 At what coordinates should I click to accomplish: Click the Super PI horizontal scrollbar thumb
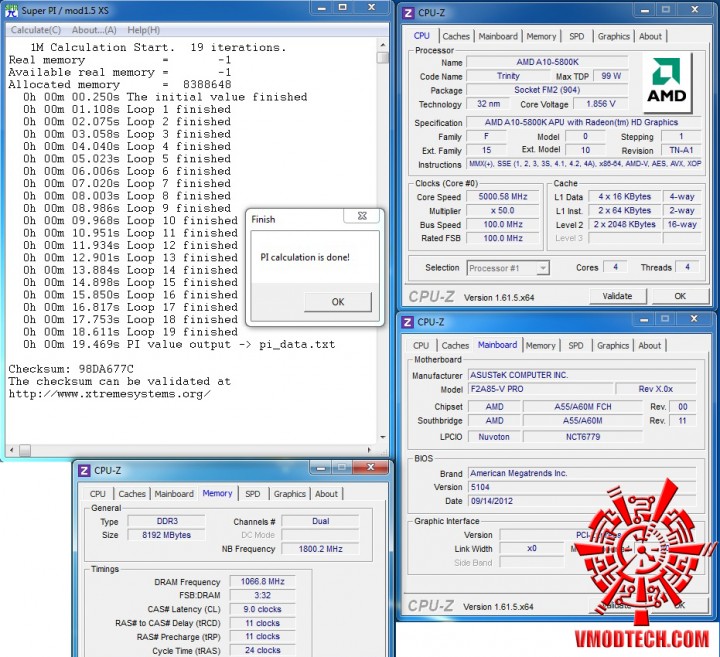tap(24, 450)
